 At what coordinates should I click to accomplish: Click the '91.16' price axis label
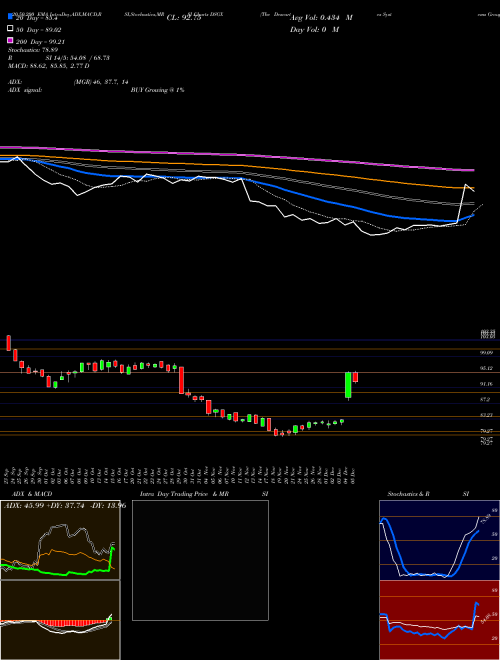coord(487,383)
